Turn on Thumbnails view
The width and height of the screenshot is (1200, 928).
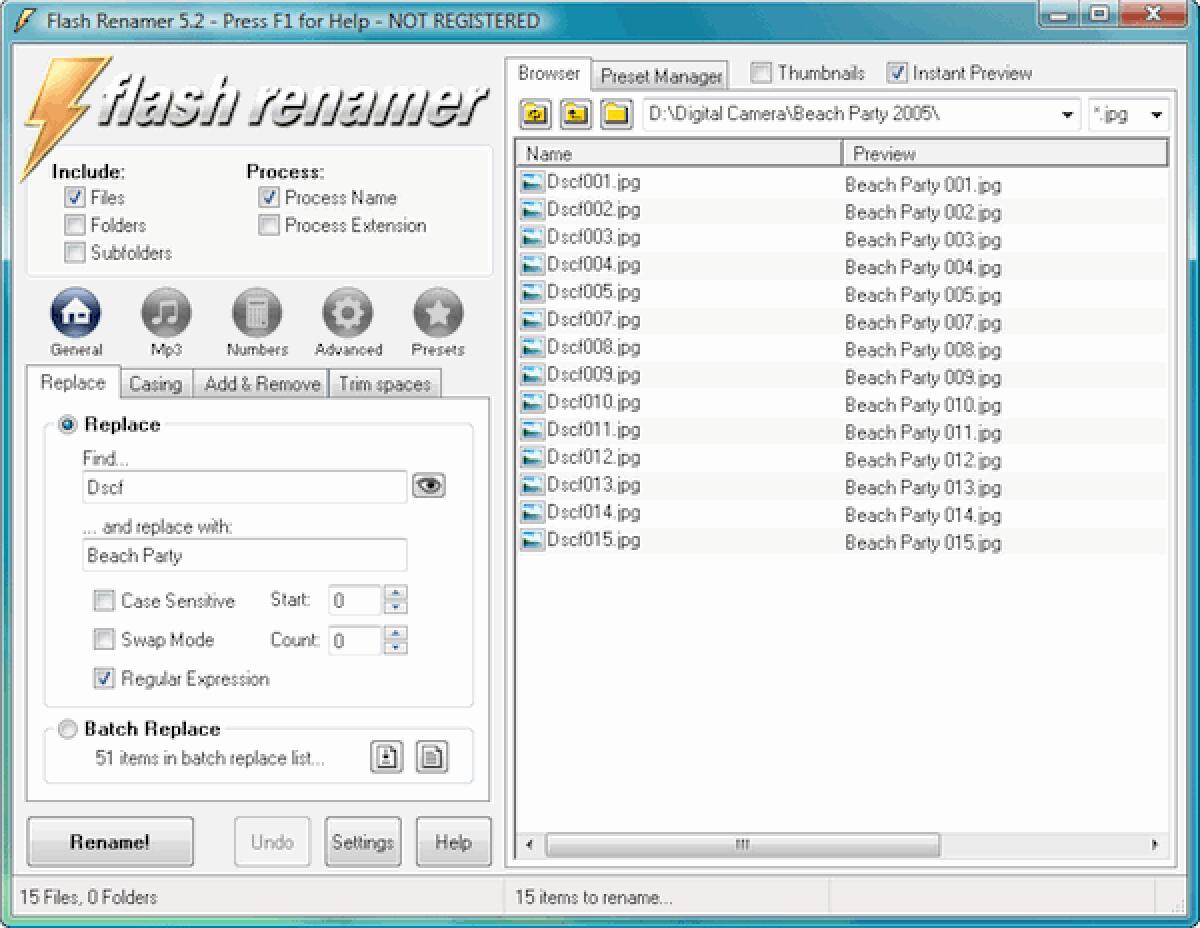tap(761, 72)
